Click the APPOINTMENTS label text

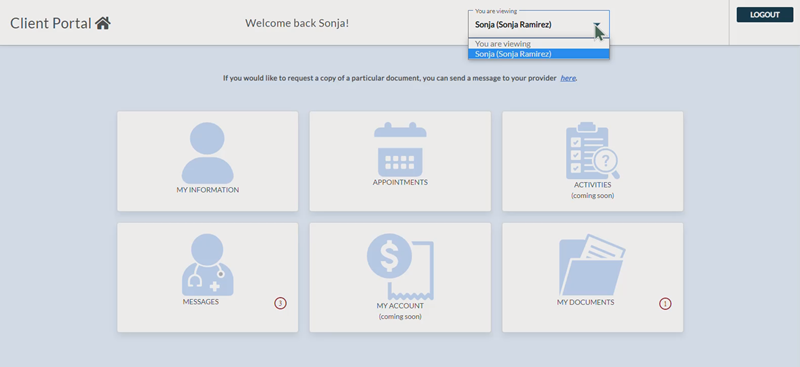[400, 182]
